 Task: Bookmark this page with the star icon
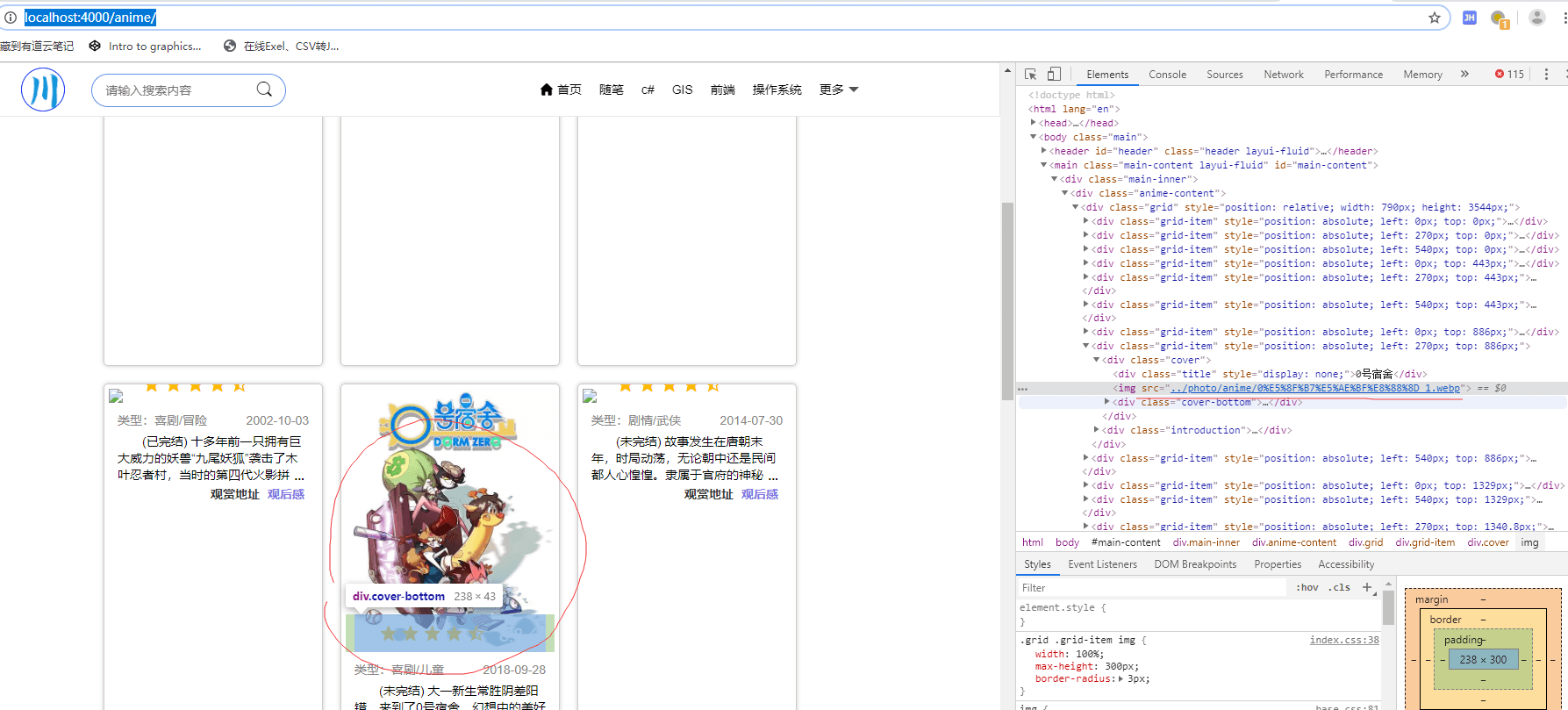[x=1435, y=18]
